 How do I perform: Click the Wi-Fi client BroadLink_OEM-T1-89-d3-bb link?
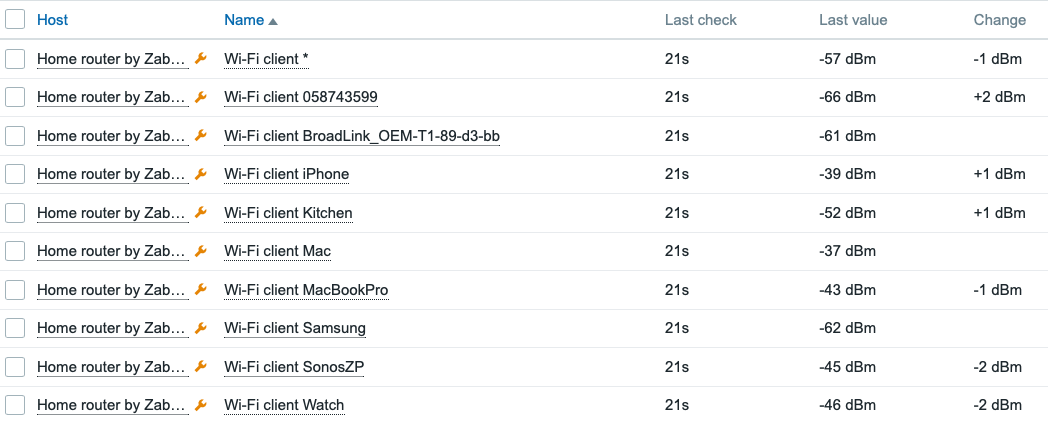[362, 136]
